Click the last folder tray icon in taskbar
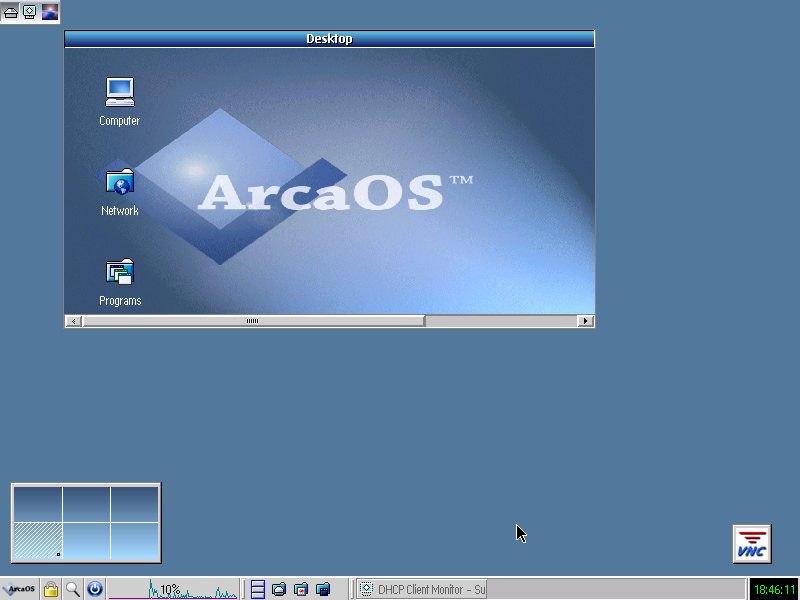This screenshot has width=800, height=600. 323,589
